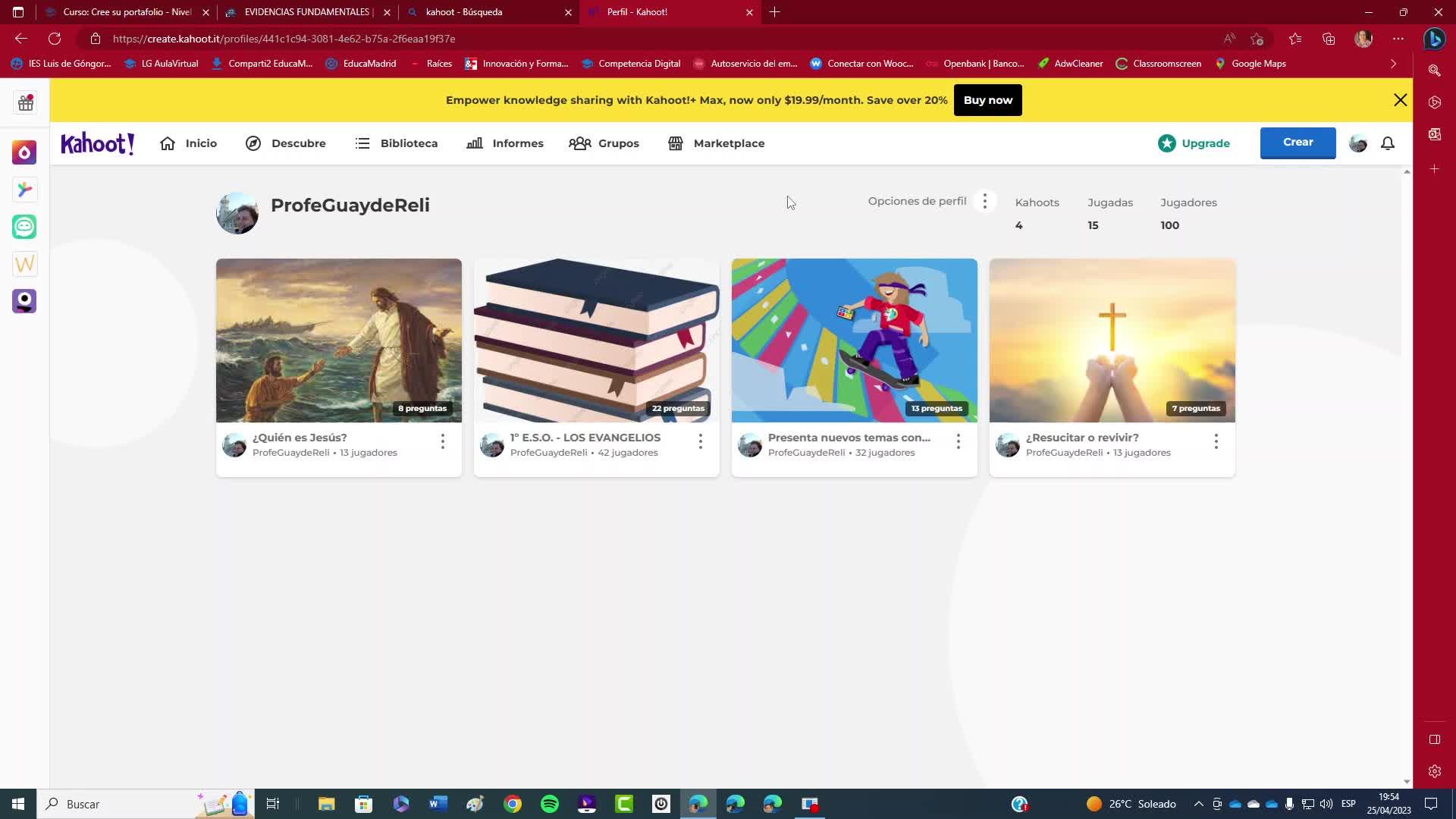Open the skateboard kahoot thumbnail

854,340
